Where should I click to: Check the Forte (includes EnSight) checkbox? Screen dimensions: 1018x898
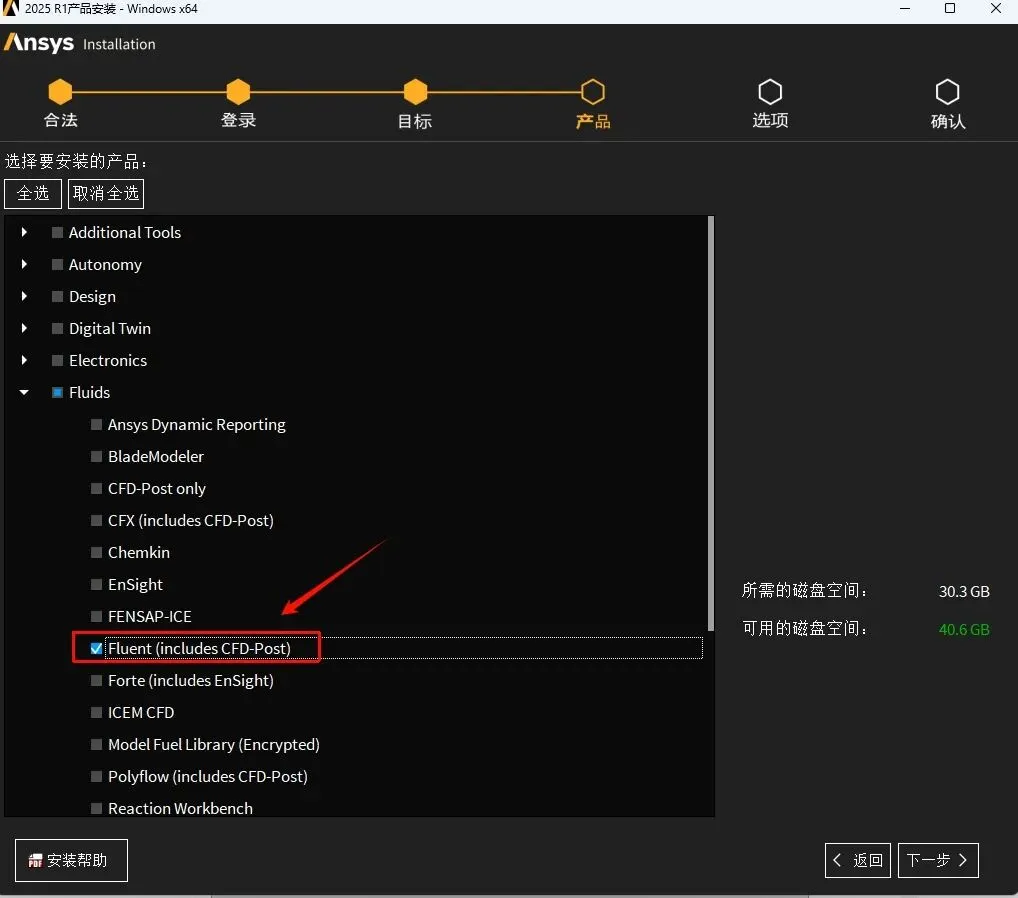tap(96, 680)
